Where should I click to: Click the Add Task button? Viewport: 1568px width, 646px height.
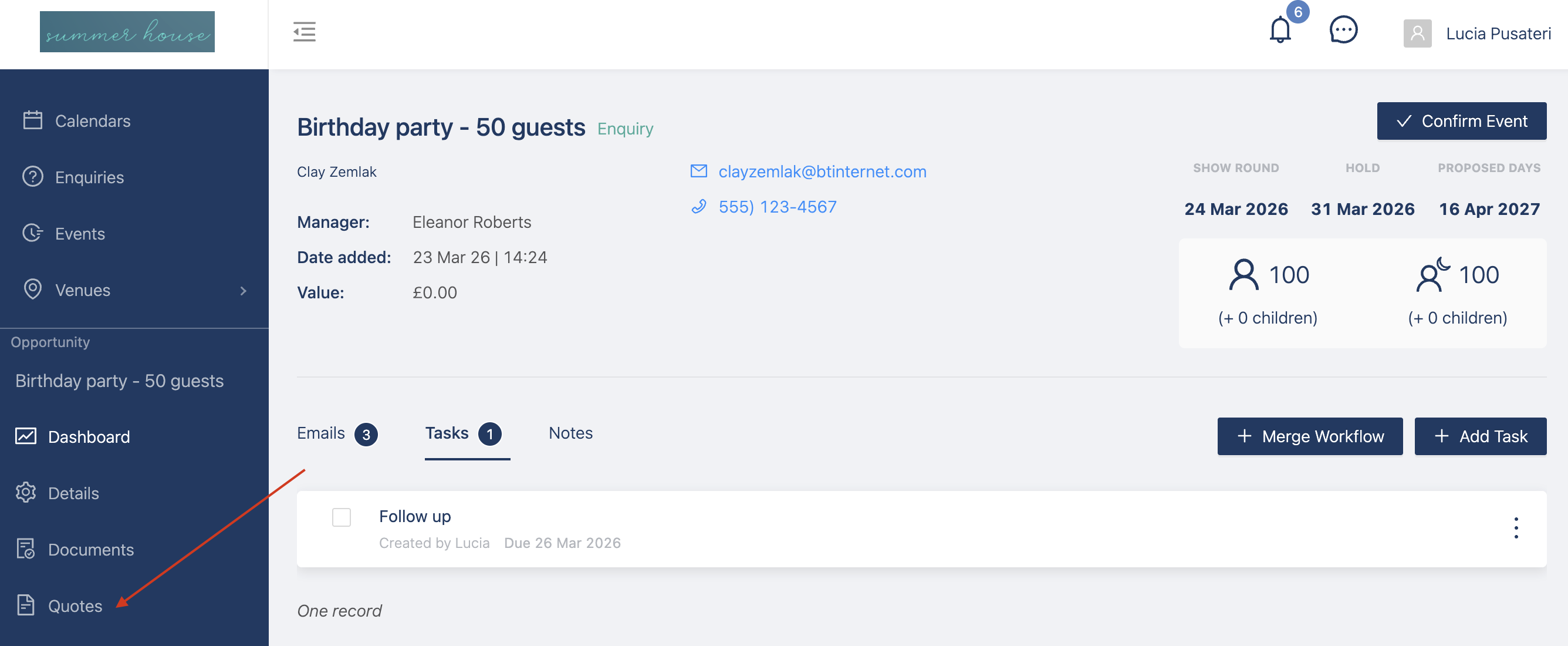(x=1480, y=436)
